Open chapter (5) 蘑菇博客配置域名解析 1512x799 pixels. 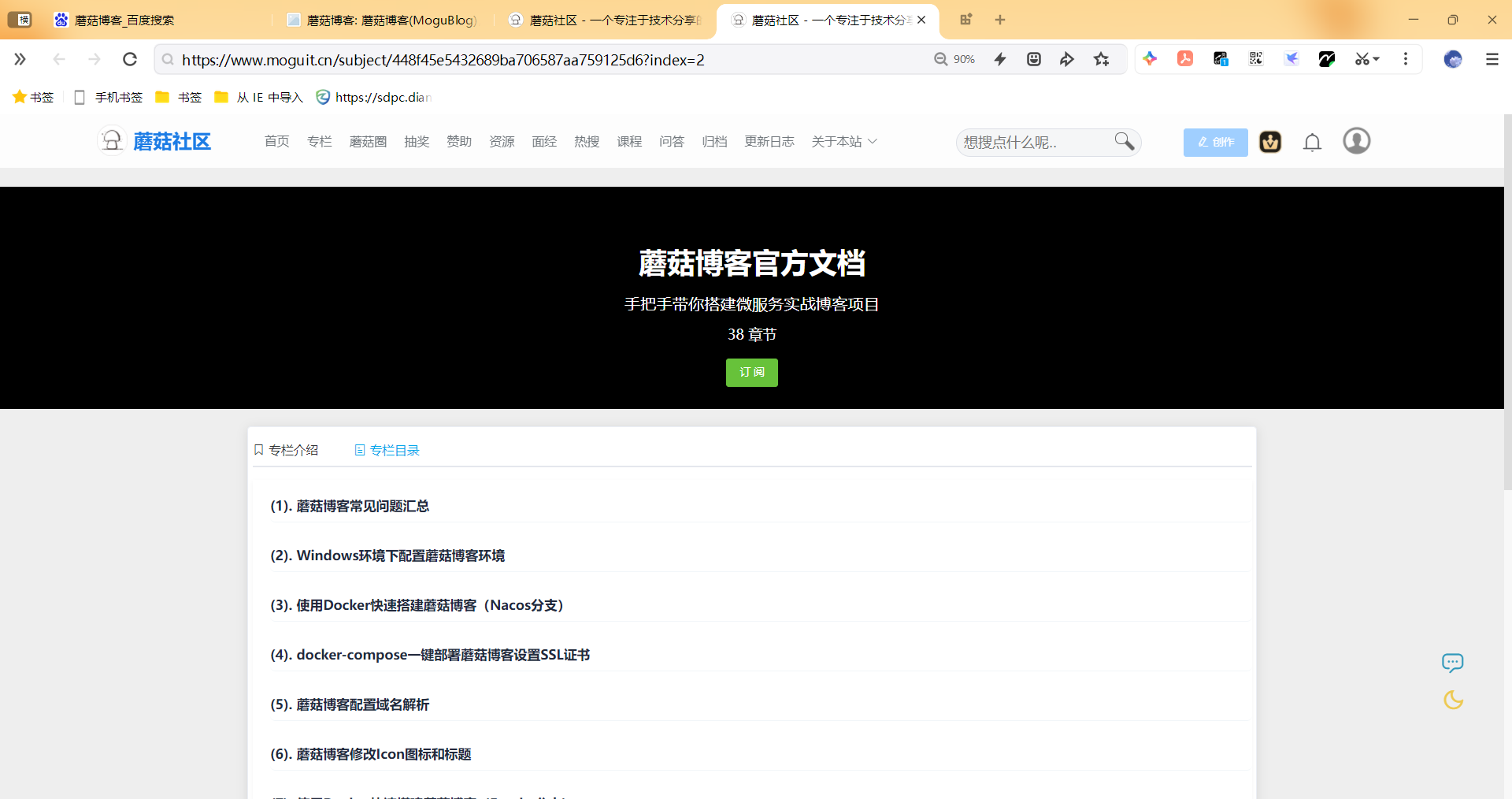tap(350, 704)
